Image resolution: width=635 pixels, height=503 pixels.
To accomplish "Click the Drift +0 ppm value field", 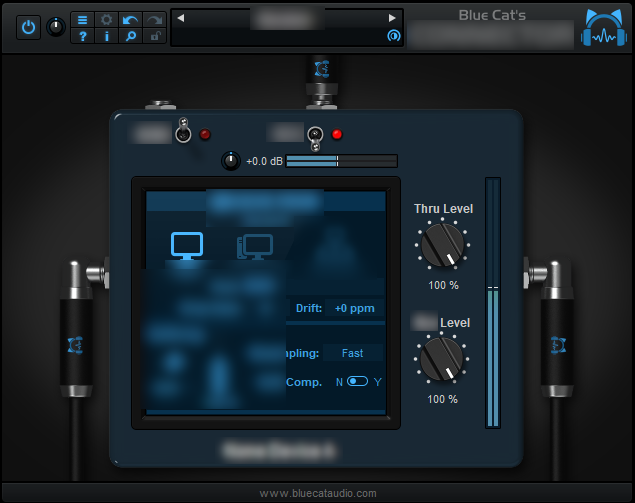I will [x=354, y=308].
